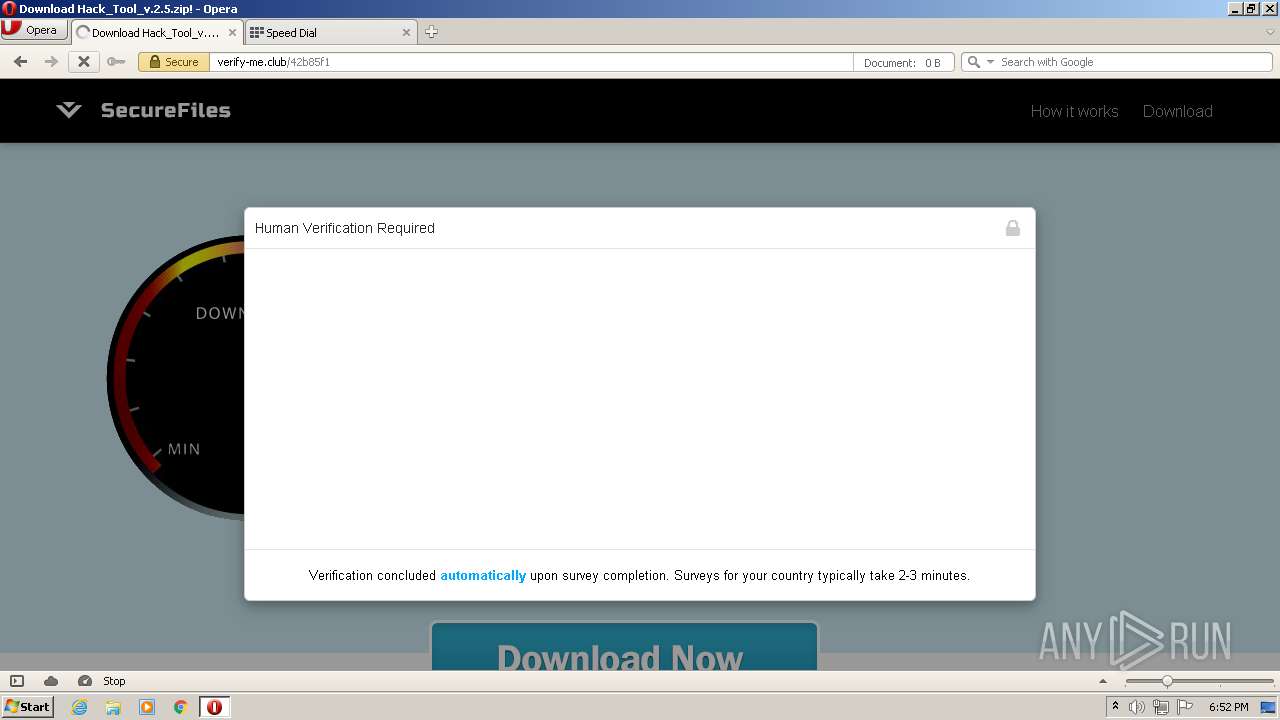Close the Speed Dial tab
The height and width of the screenshot is (720, 1280).
406,32
